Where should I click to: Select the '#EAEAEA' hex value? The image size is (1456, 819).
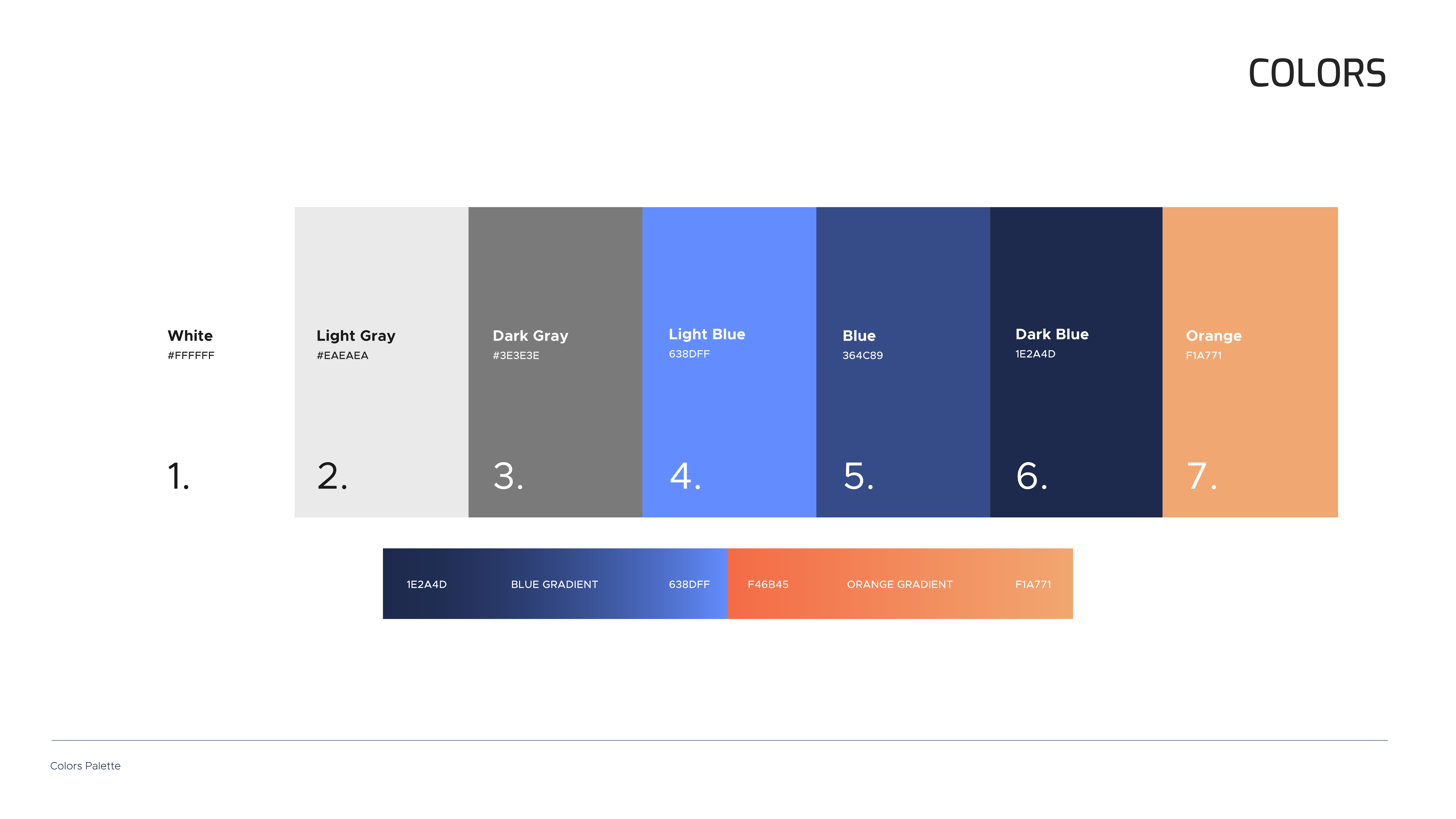coord(343,355)
